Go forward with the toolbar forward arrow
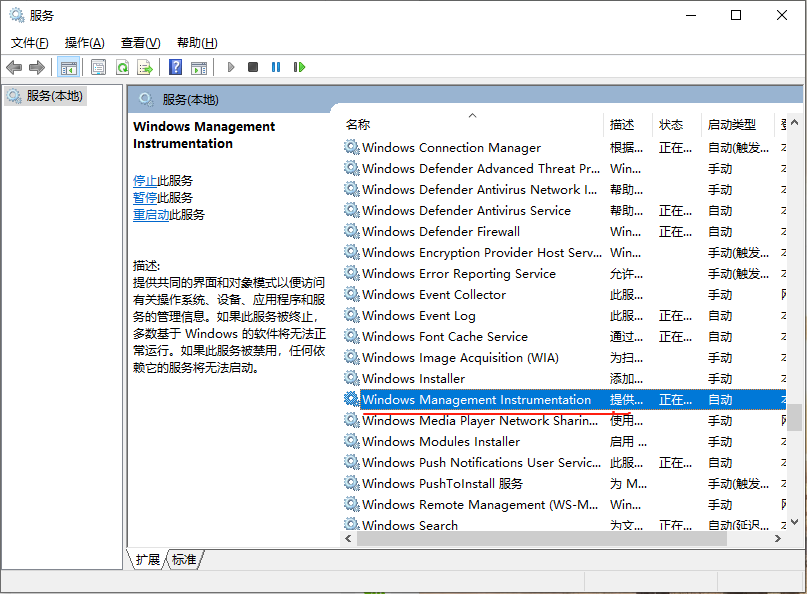807x594 pixels. tap(37, 67)
